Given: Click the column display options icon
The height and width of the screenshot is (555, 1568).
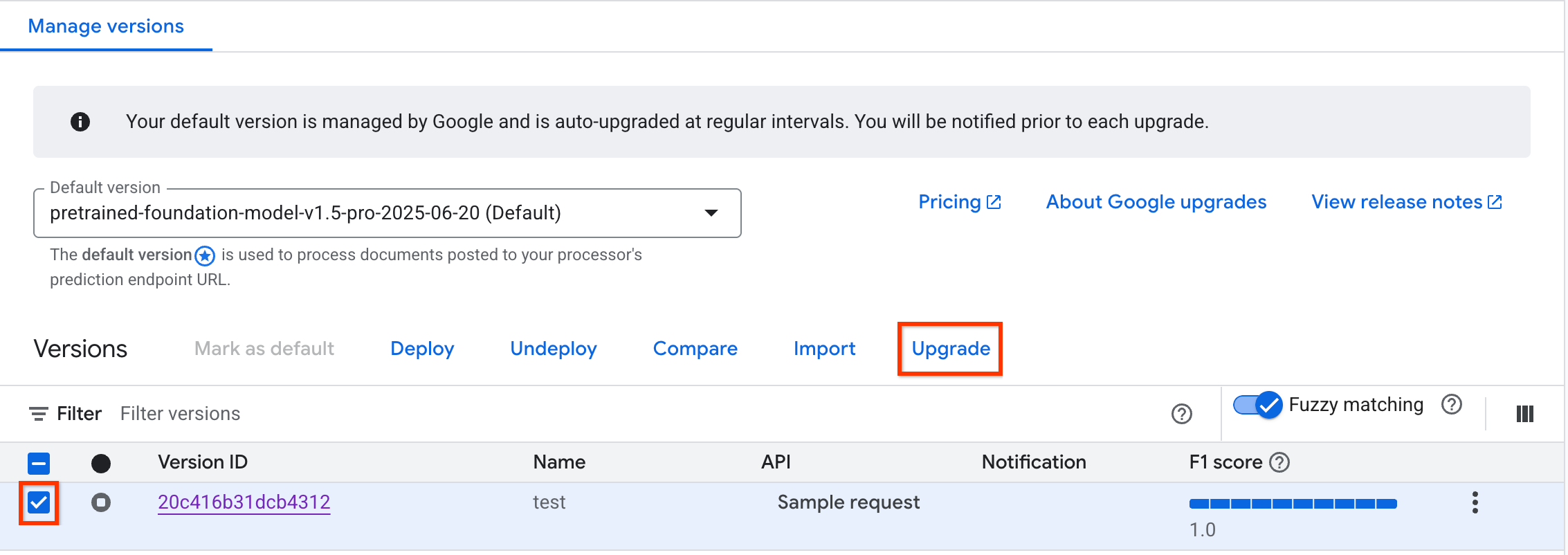Looking at the screenshot, I should (1524, 414).
